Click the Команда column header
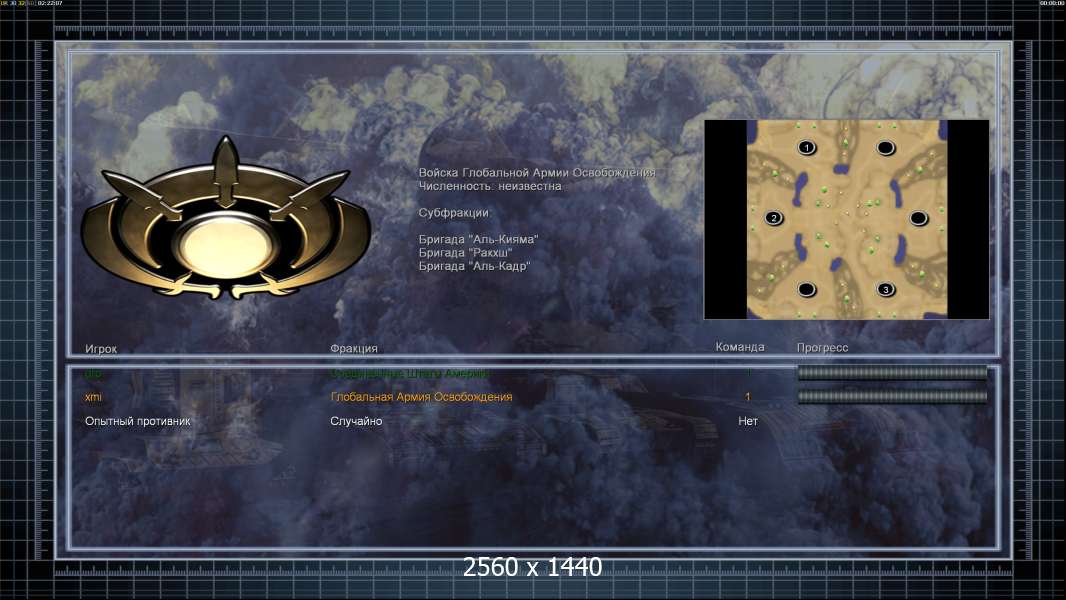The width and height of the screenshot is (1066, 600). [740, 347]
